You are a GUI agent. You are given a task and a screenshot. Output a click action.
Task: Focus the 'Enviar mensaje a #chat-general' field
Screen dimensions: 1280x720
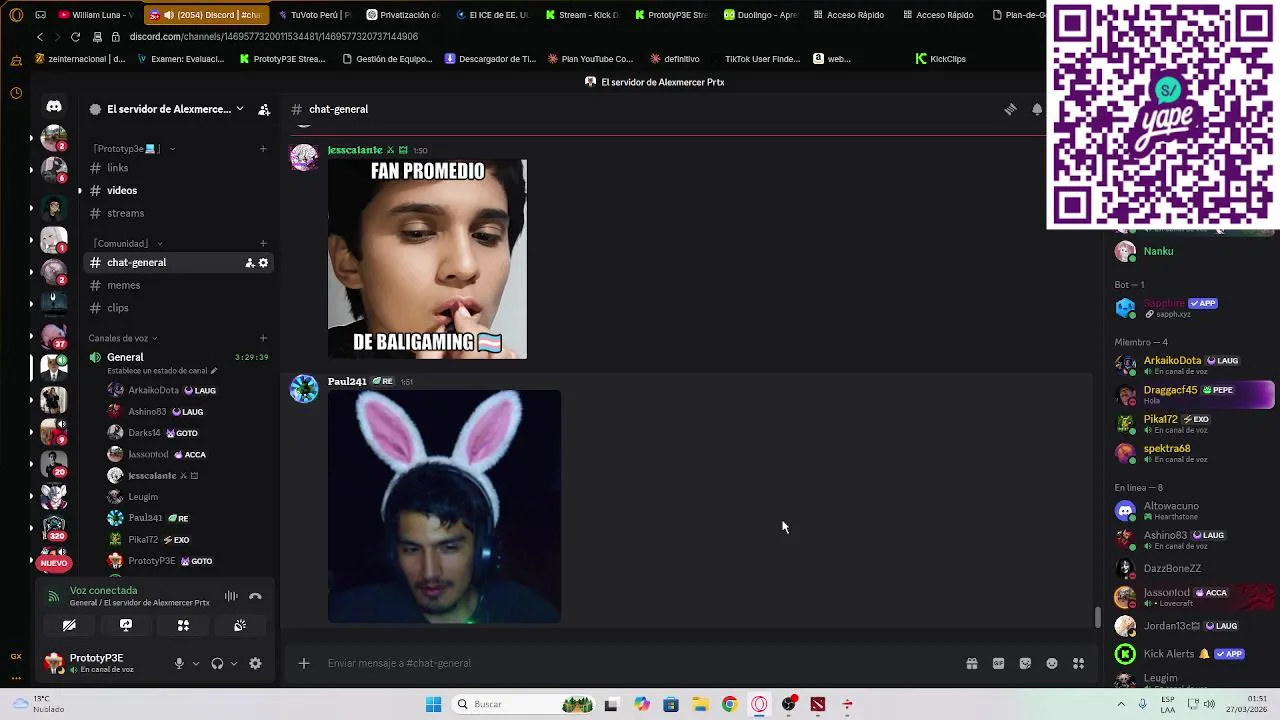coord(640,663)
